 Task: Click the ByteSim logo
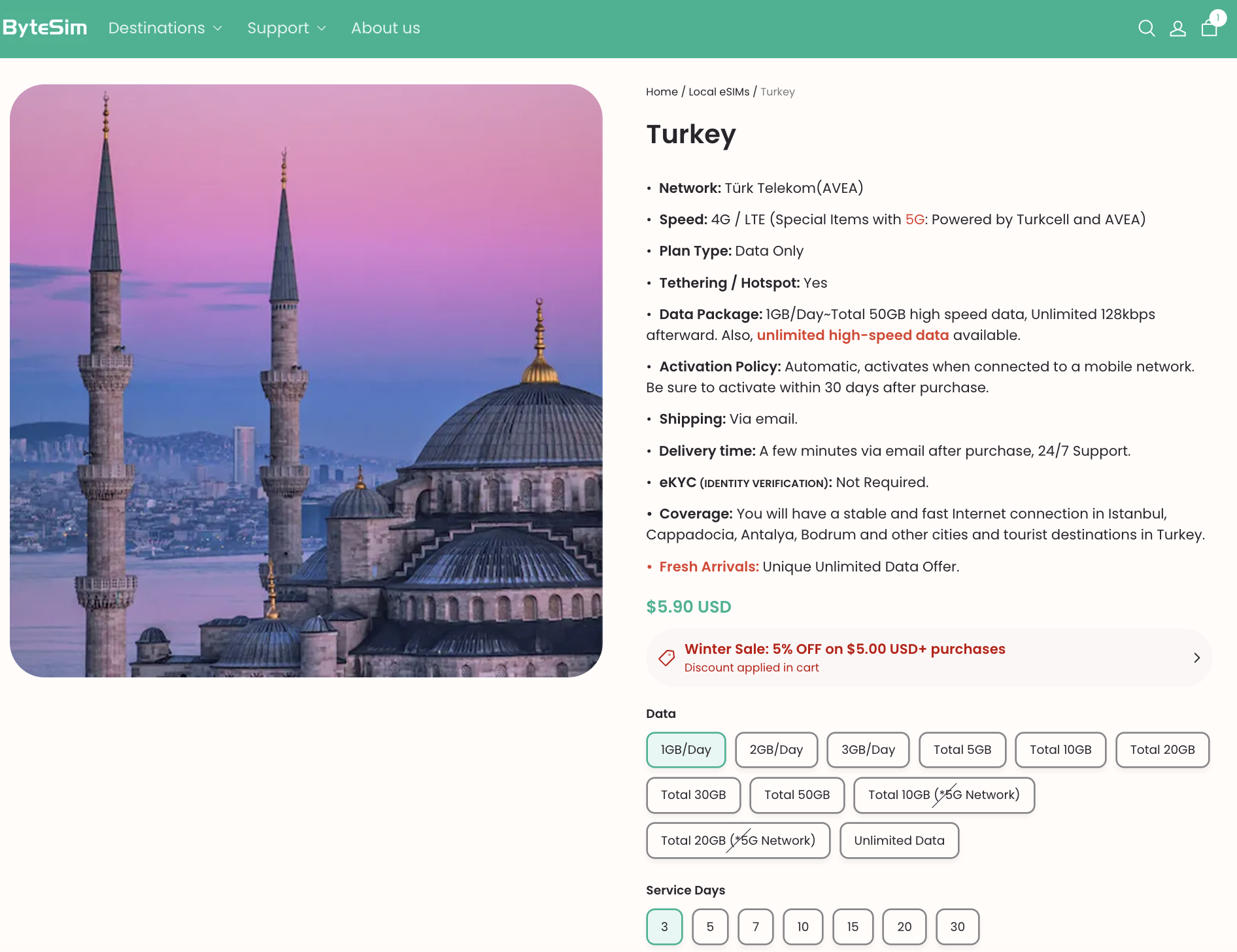click(45, 27)
